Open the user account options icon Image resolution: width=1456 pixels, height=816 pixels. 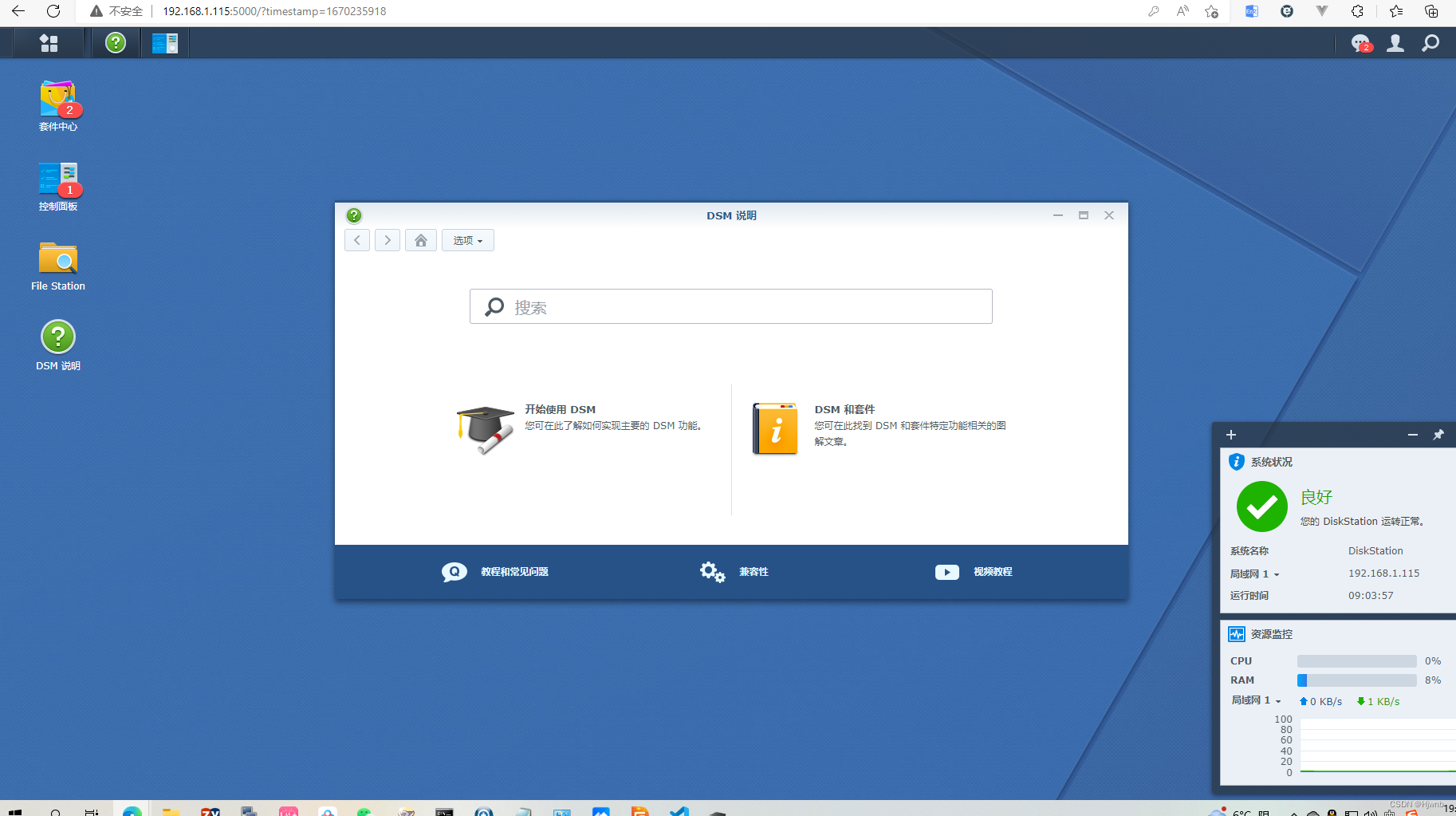tap(1395, 43)
